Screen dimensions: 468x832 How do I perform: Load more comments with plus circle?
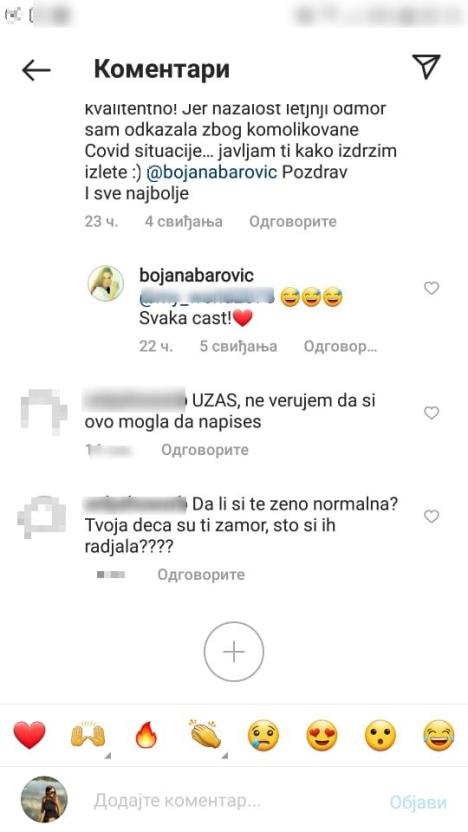(234, 652)
